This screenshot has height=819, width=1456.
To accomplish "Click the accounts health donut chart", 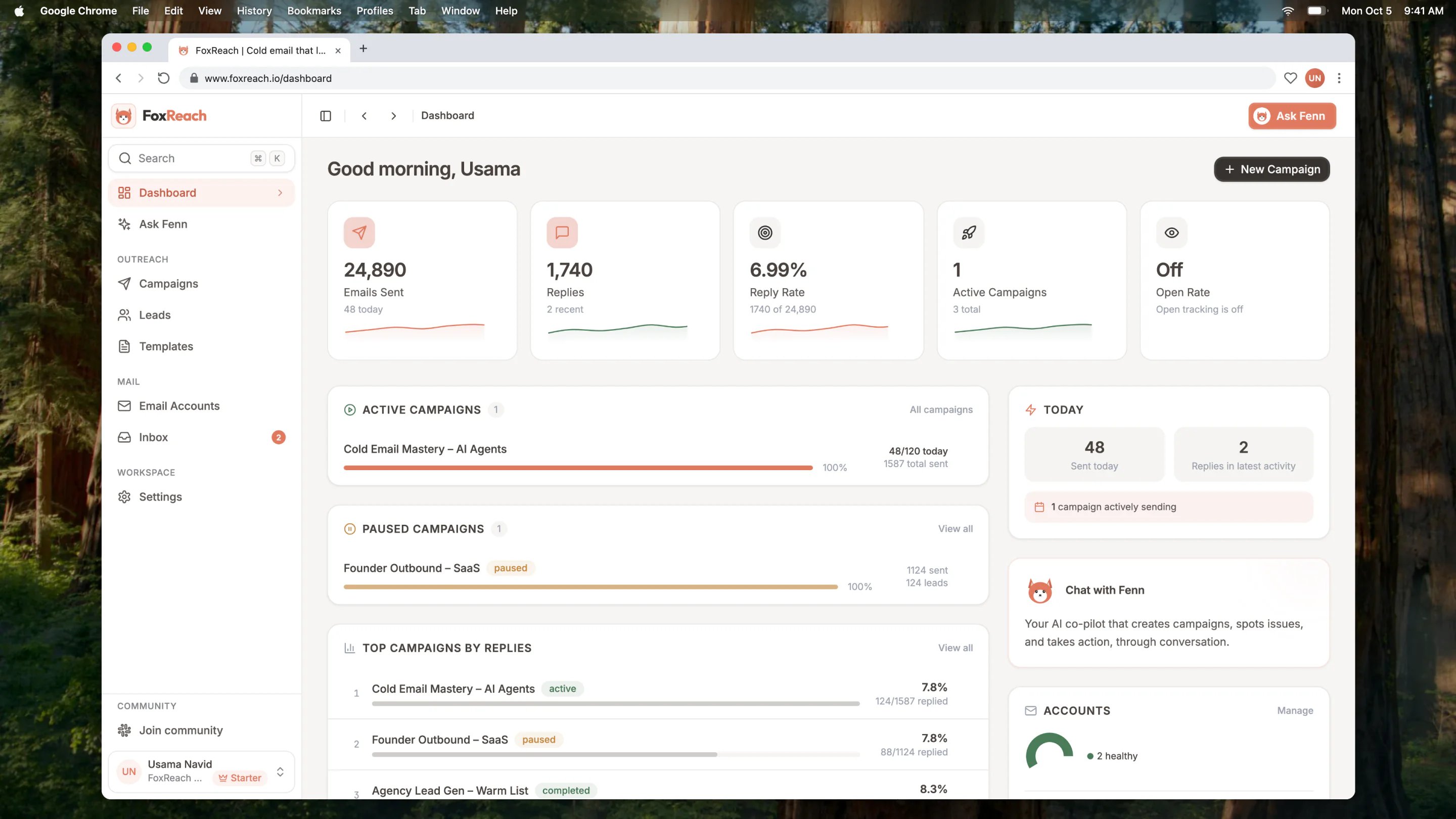I will [x=1049, y=751].
